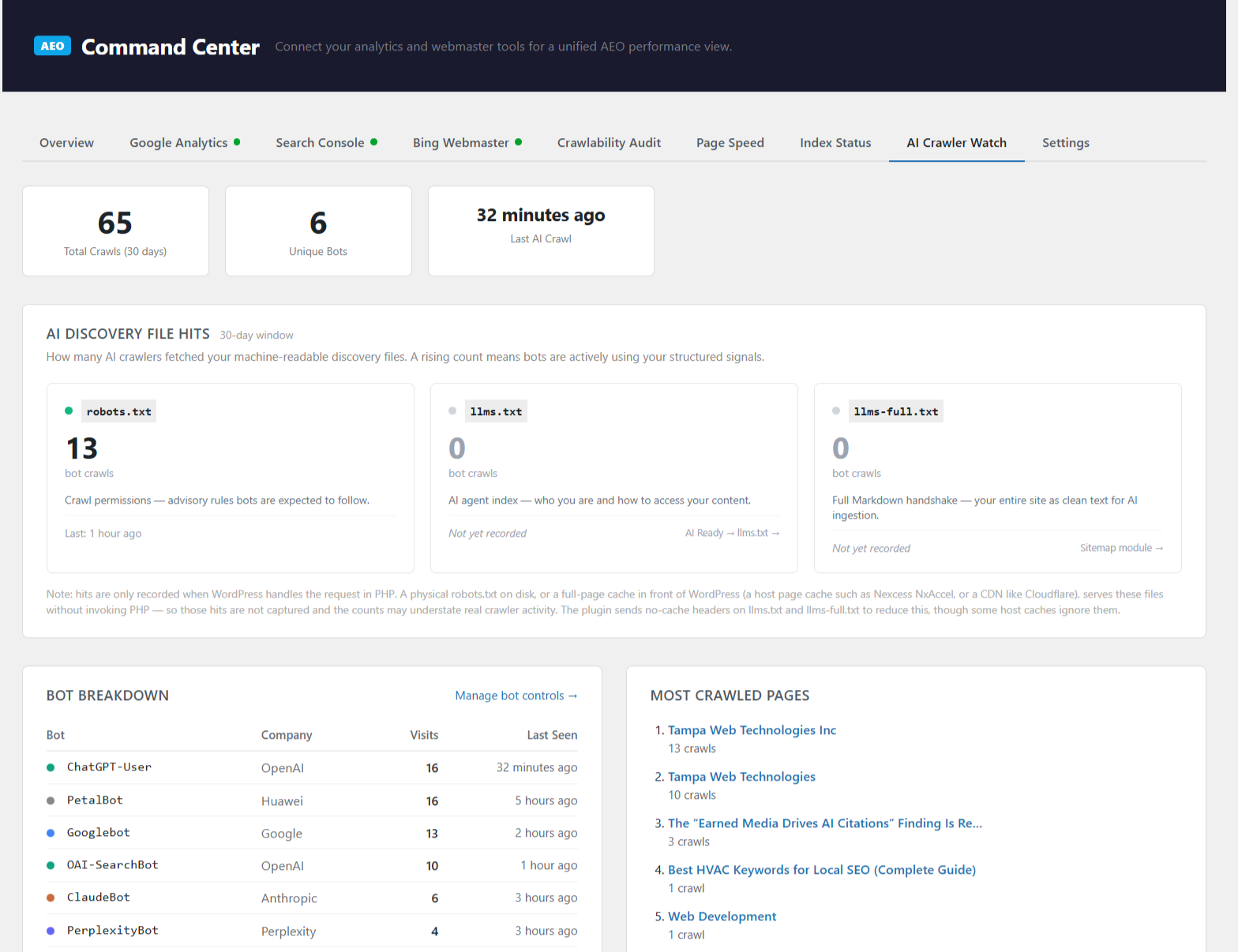Open the 10-crawl Tampa Web Technologies link
Screen dimensions: 1238x952
point(741,777)
